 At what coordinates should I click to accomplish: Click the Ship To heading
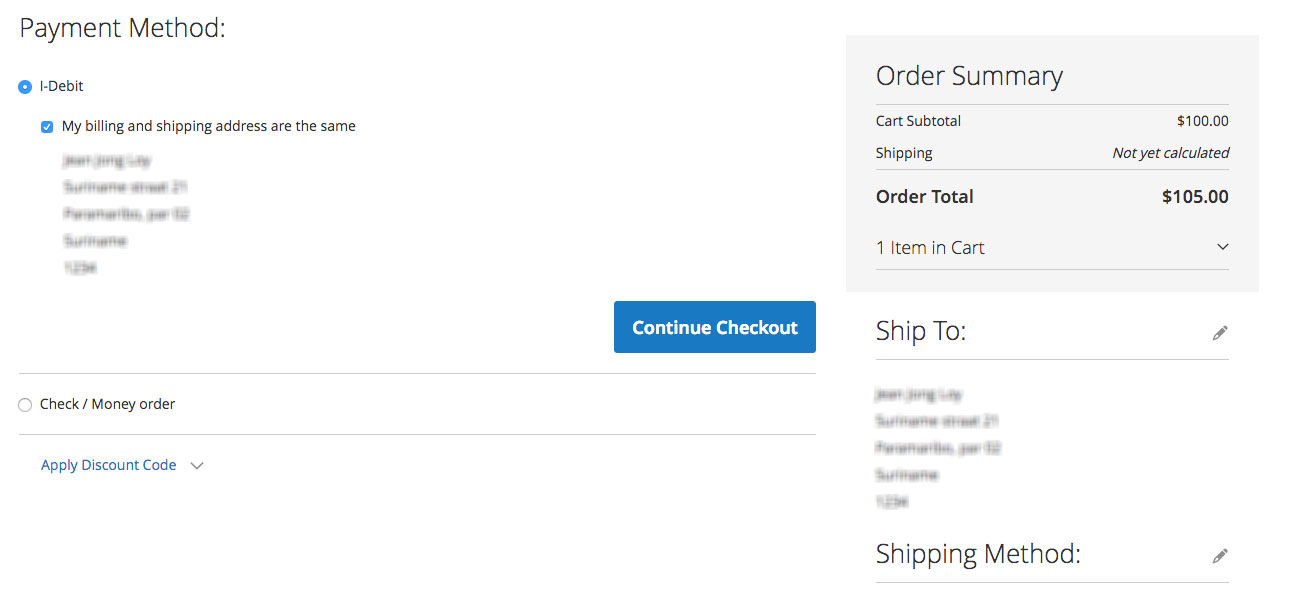pyautogui.click(x=921, y=331)
